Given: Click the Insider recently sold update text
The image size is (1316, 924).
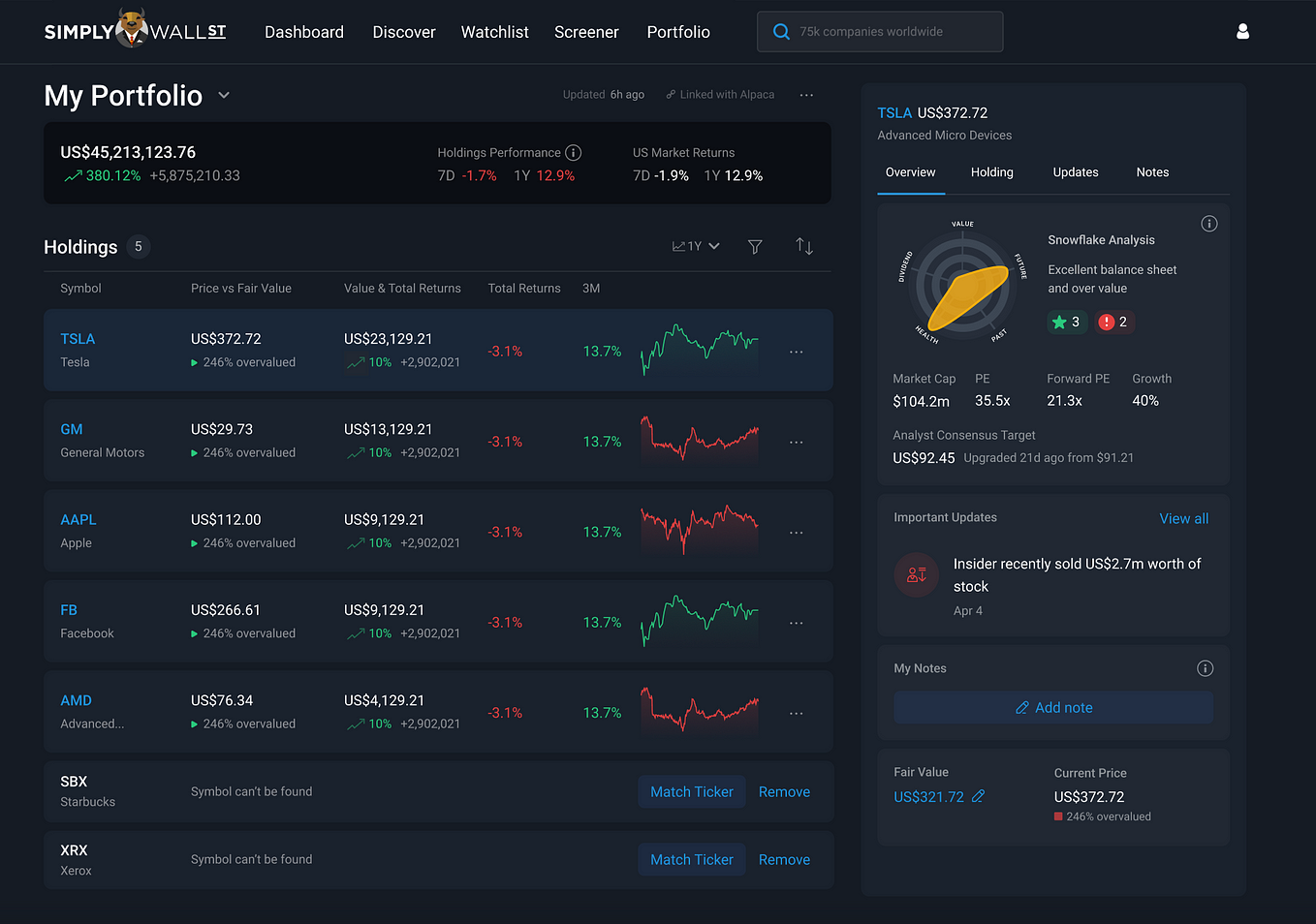Looking at the screenshot, I should tap(1077, 575).
